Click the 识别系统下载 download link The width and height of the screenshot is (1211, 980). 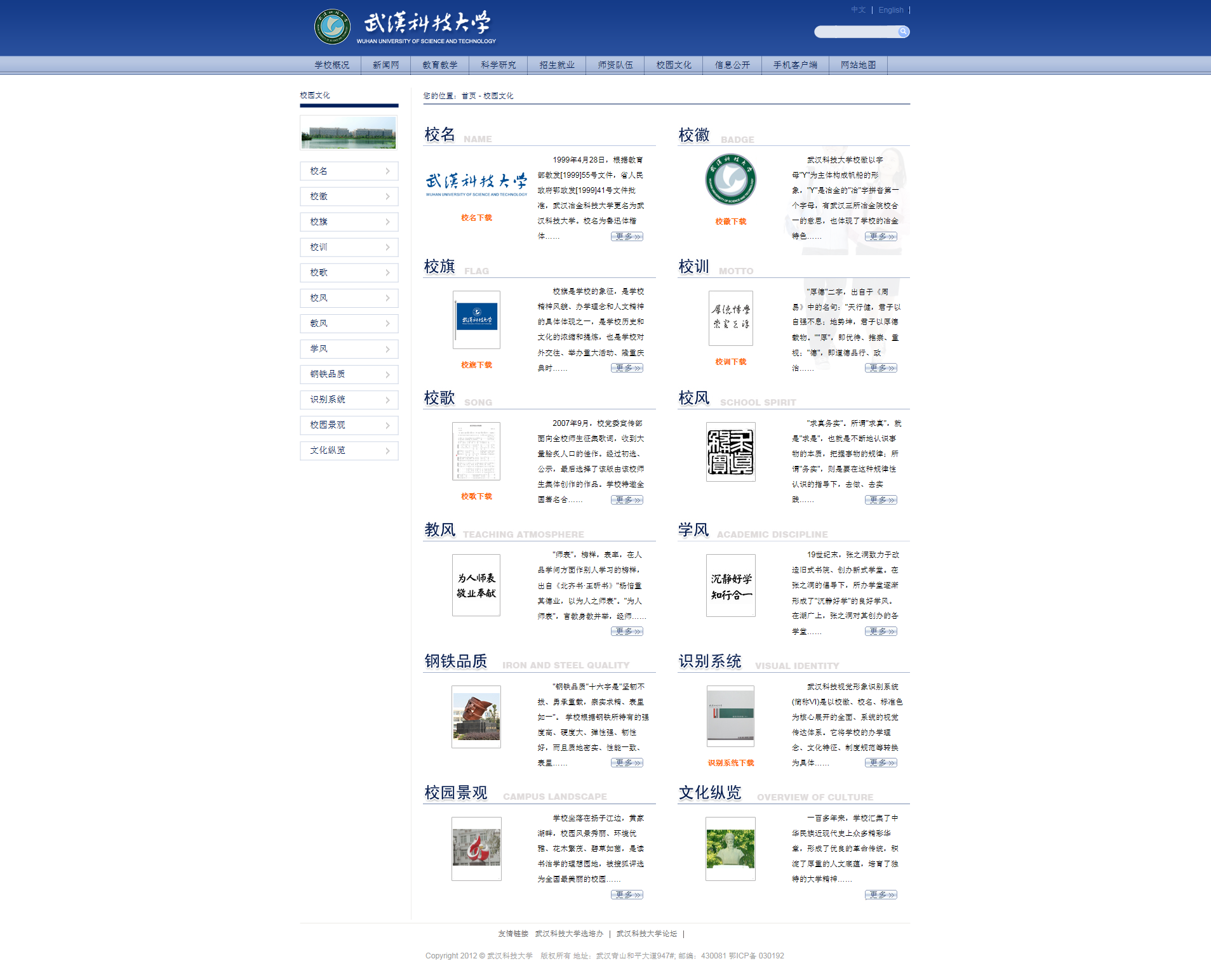(730, 763)
